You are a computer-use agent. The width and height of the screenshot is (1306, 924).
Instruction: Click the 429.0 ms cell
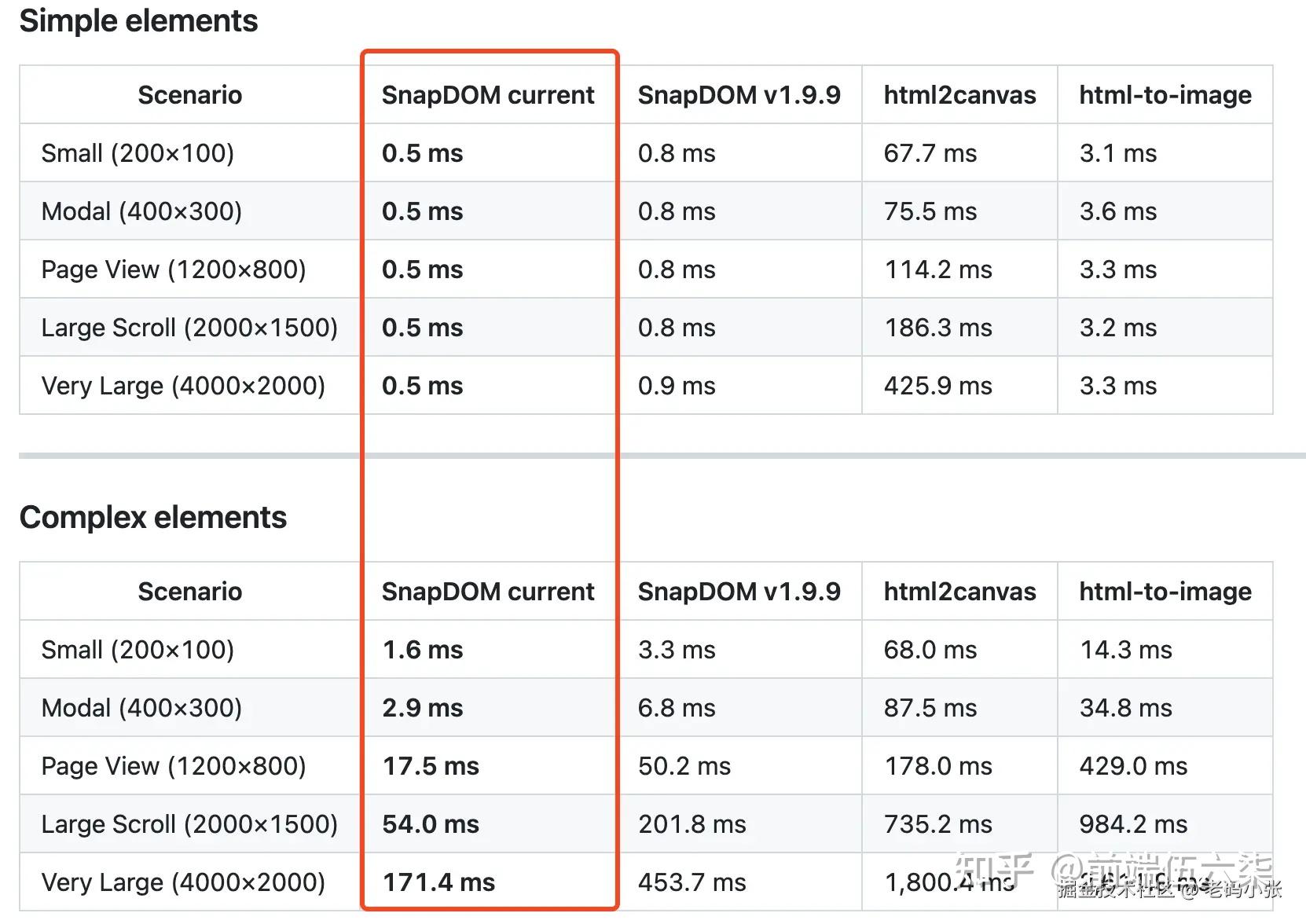1133,766
